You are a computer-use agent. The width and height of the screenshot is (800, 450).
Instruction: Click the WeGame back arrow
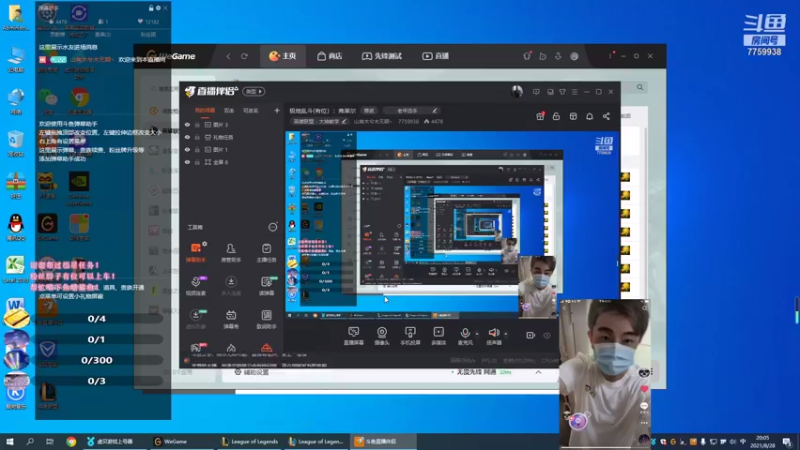pos(229,56)
